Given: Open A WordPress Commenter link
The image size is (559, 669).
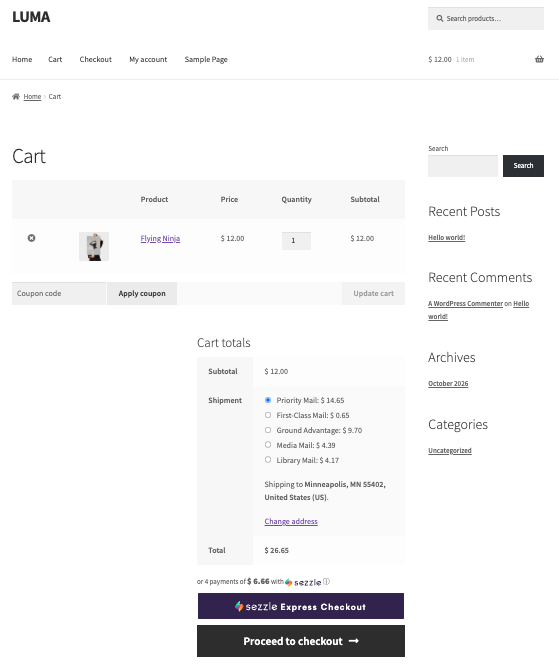Looking at the screenshot, I should click(466, 303).
